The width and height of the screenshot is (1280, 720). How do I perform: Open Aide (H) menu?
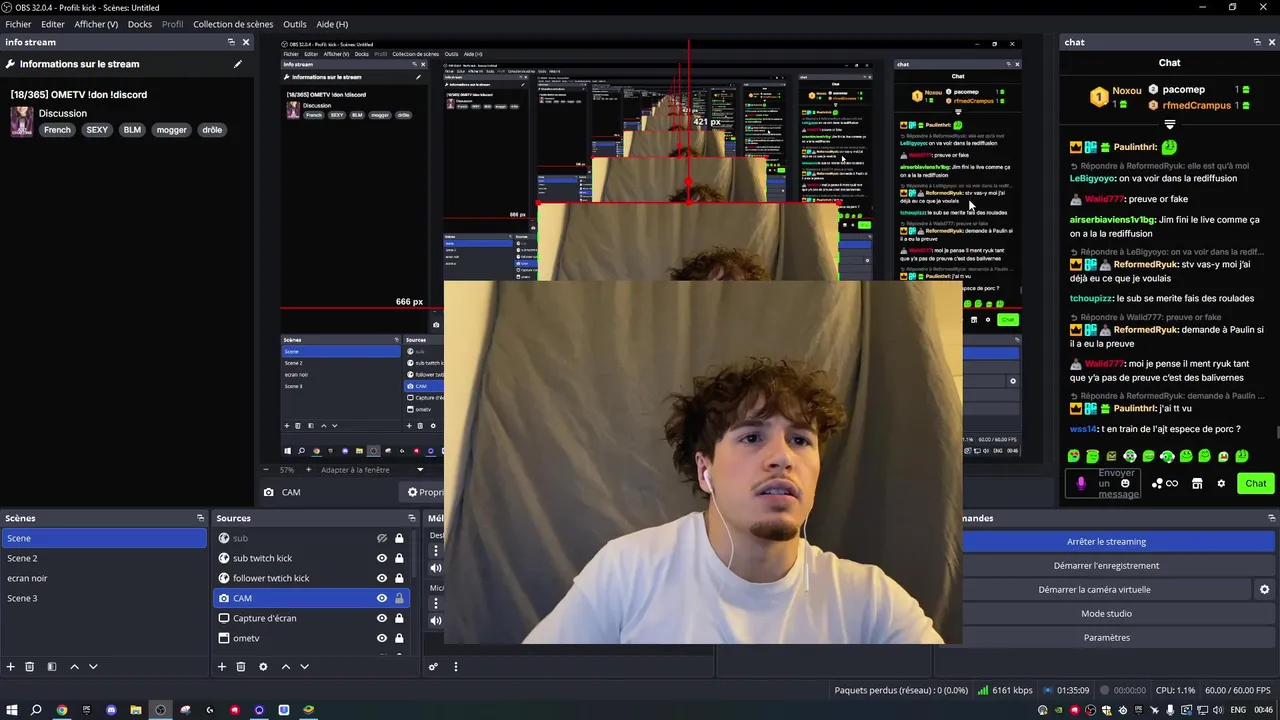(332, 24)
